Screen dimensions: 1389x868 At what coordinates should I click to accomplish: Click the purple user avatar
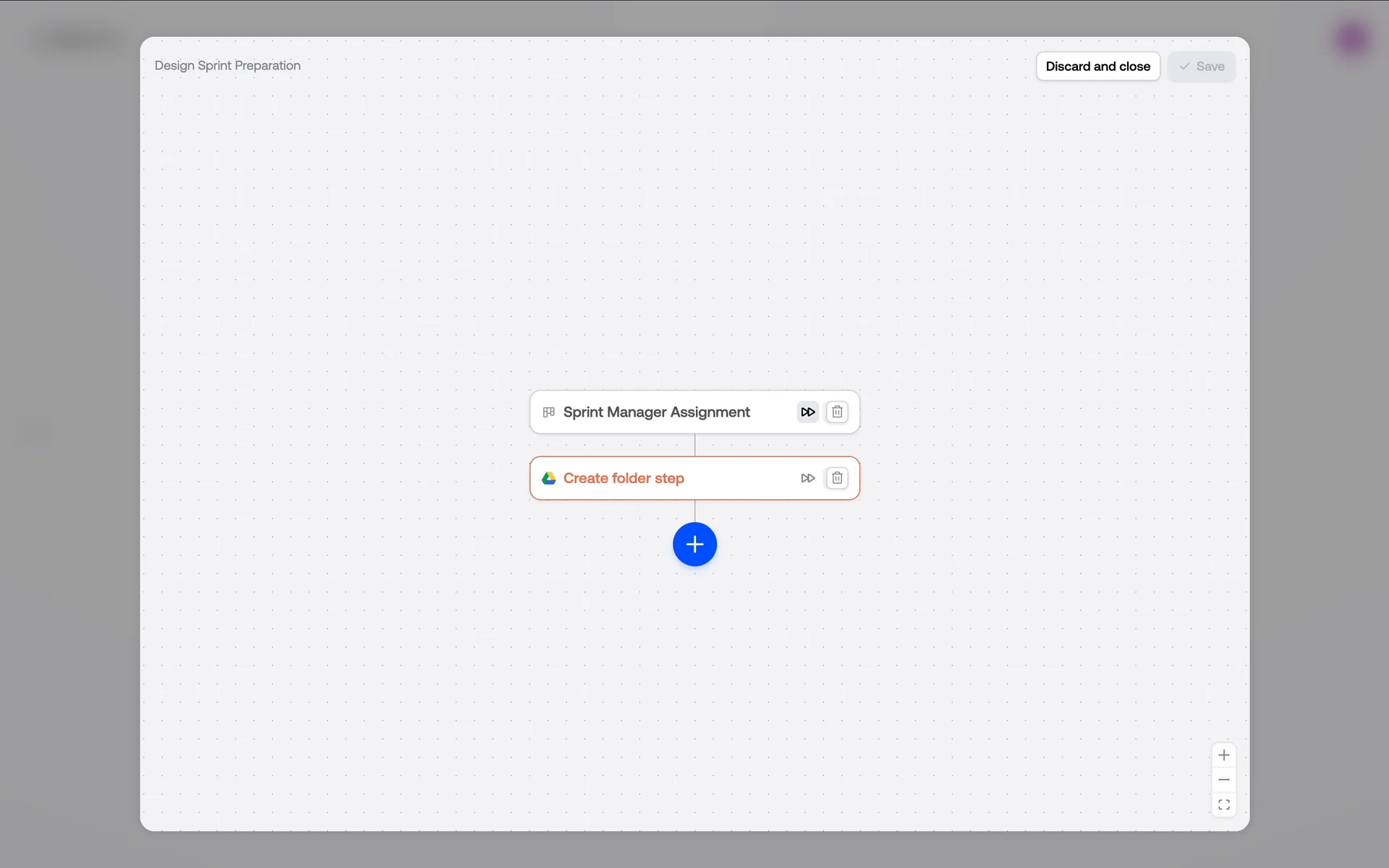(1352, 39)
